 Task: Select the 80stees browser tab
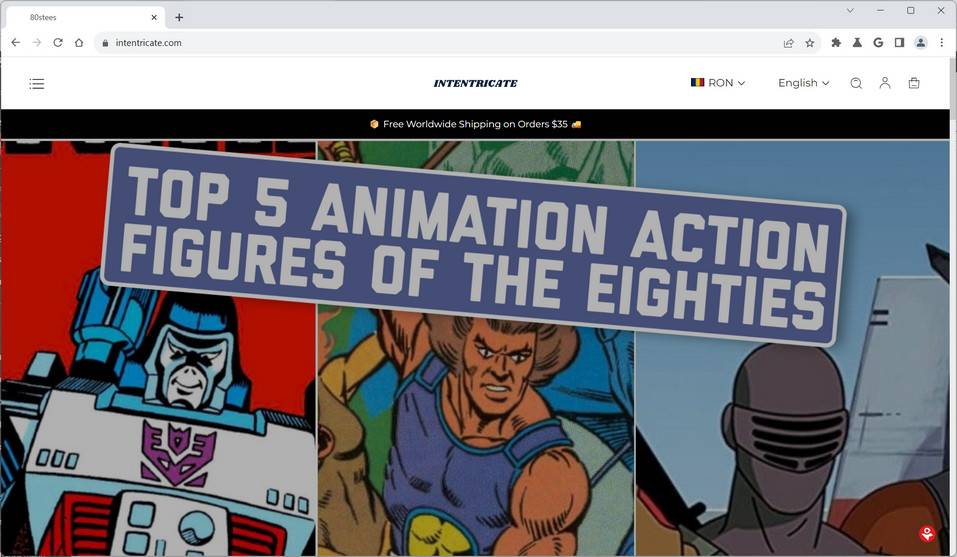pyautogui.click(x=85, y=18)
